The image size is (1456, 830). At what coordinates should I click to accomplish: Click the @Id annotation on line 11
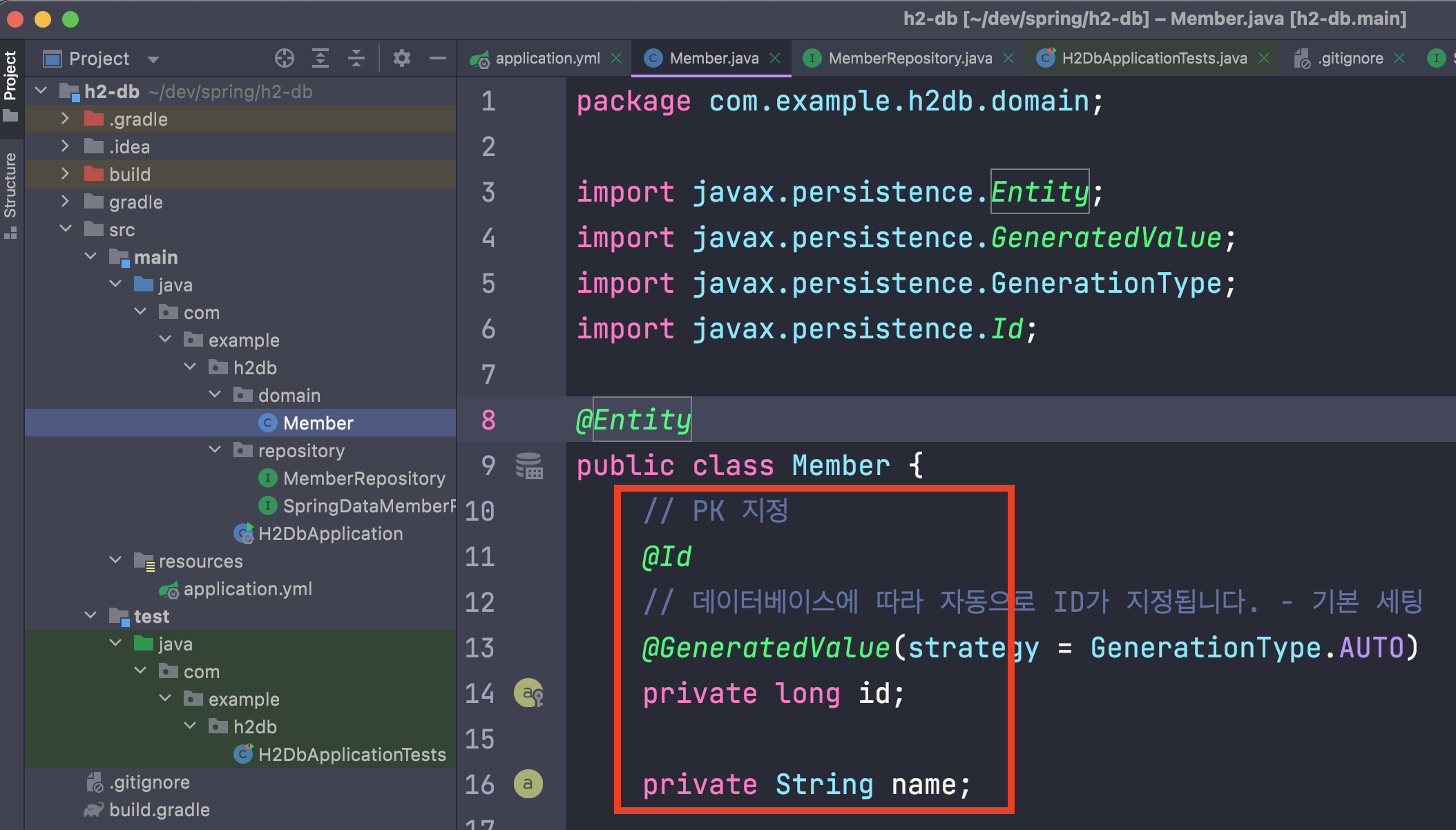coord(667,557)
